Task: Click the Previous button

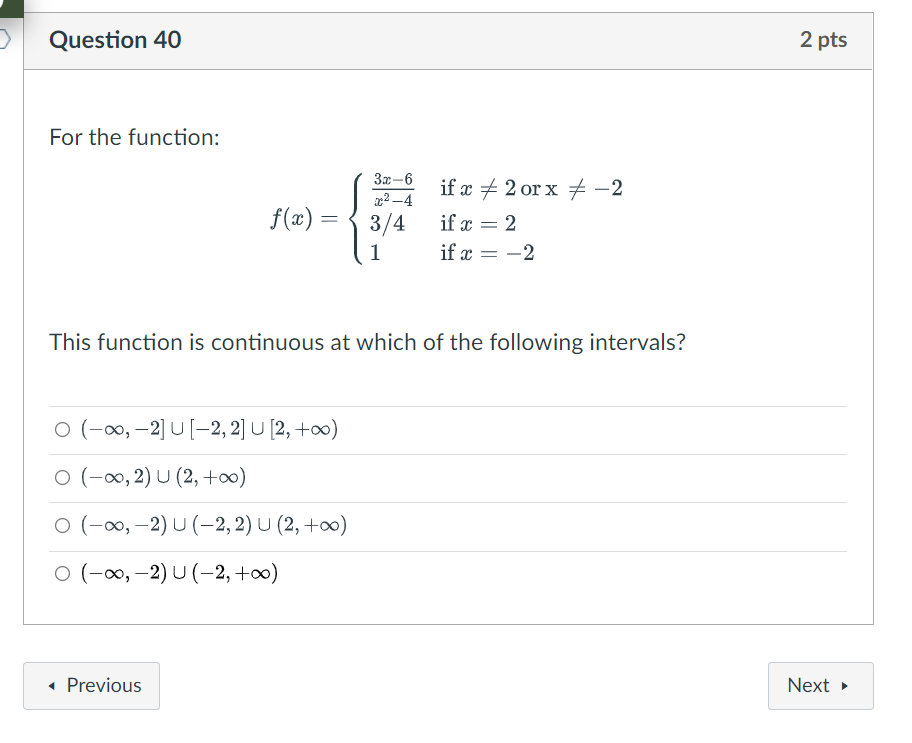Action: click(91, 686)
